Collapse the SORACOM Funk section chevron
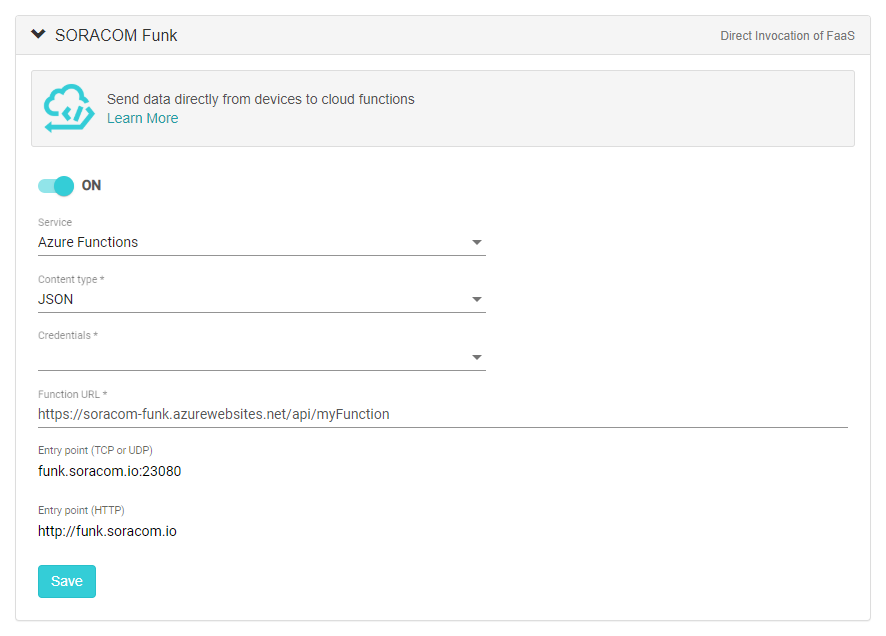Screen dimensions: 886x636 coord(38,33)
